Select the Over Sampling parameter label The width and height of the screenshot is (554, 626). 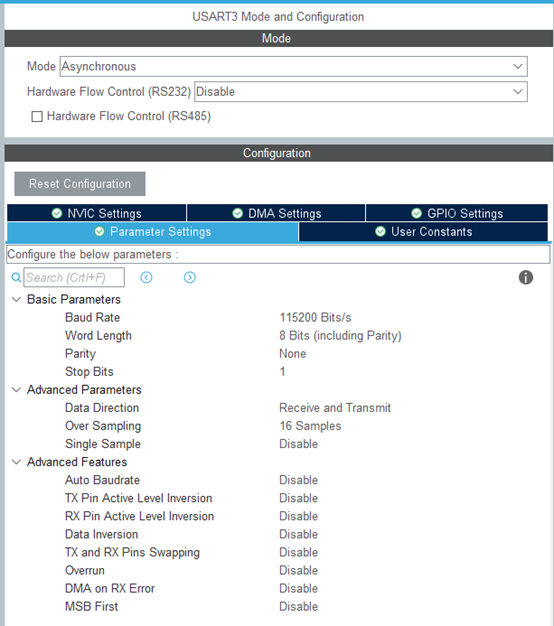point(103,426)
